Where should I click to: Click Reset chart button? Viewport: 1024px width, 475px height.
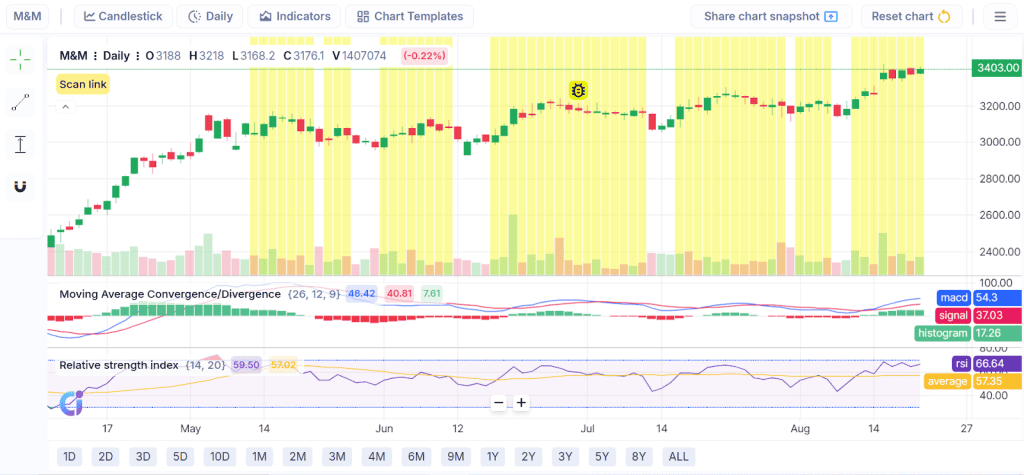point(912,16)
